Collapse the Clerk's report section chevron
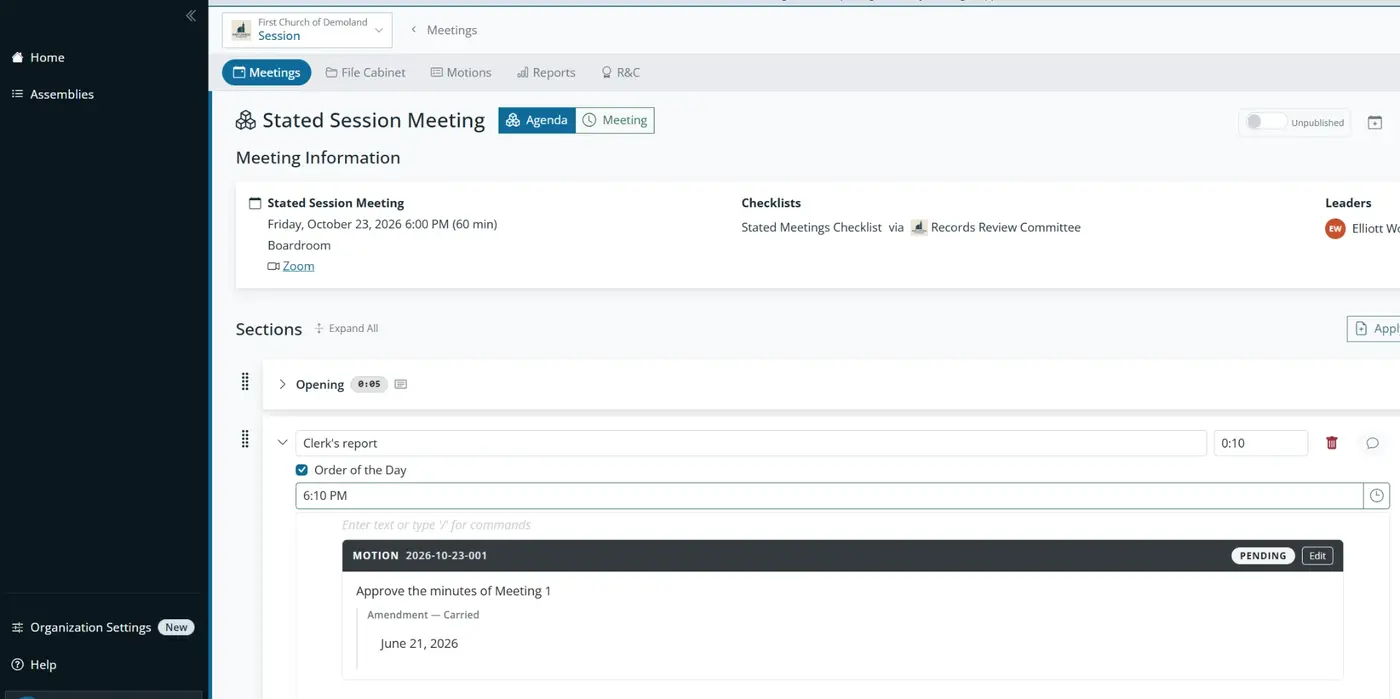 click(282, 442)
